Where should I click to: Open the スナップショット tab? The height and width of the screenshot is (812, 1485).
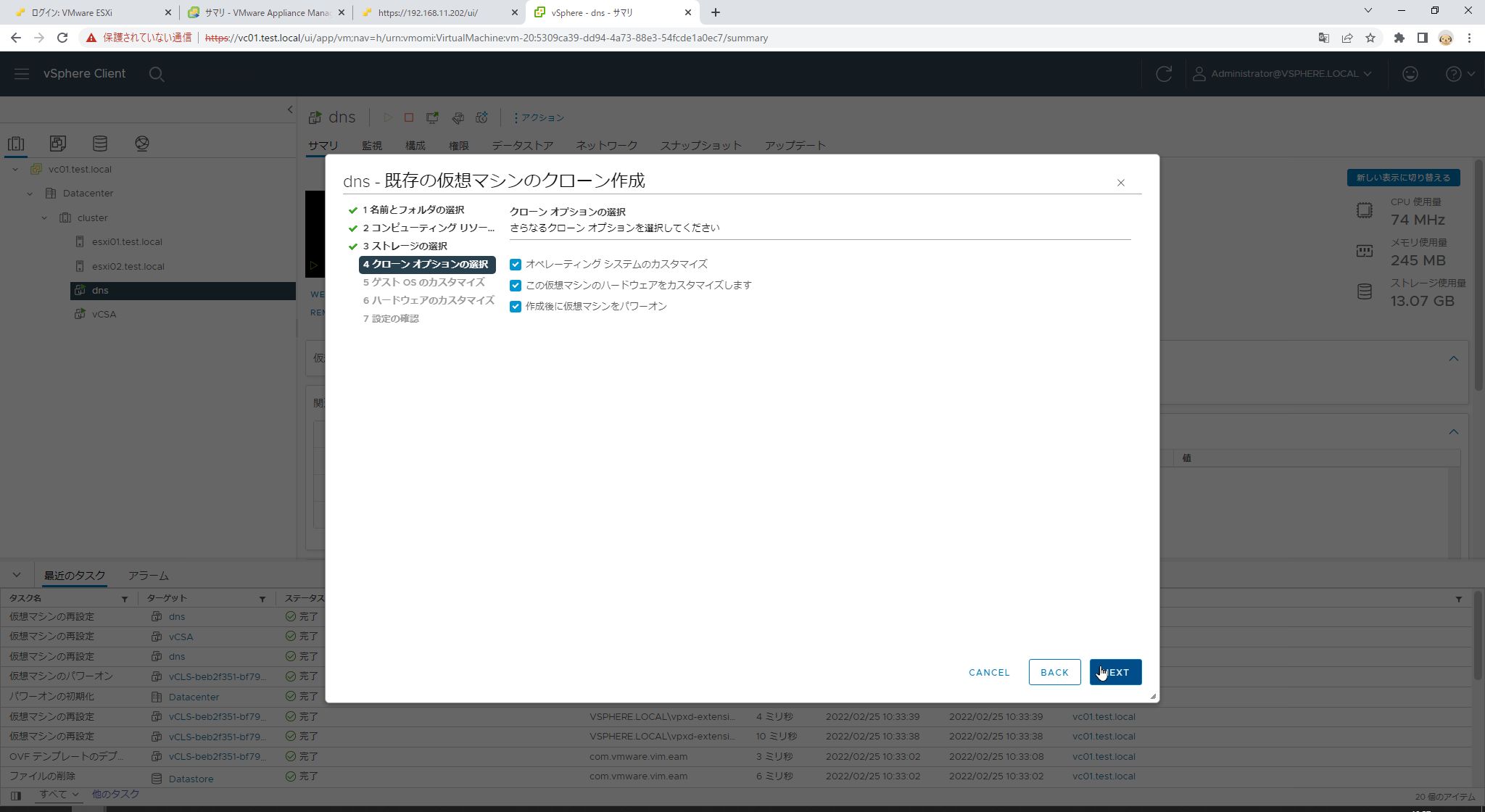701,146
